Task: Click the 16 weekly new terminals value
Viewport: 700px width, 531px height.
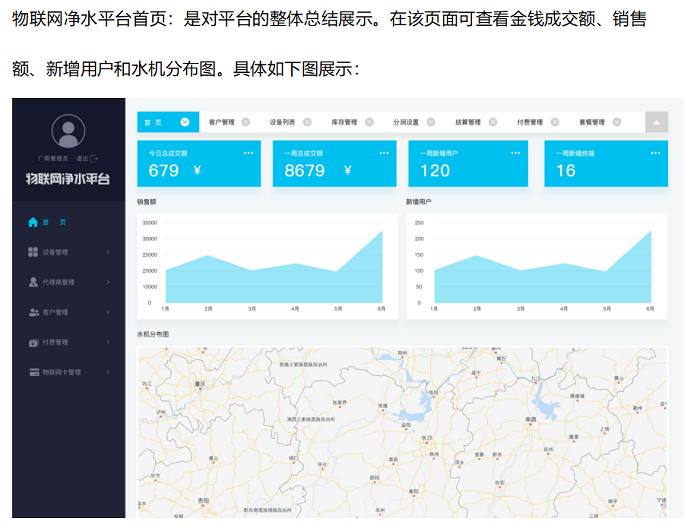Action: [566, 171]
